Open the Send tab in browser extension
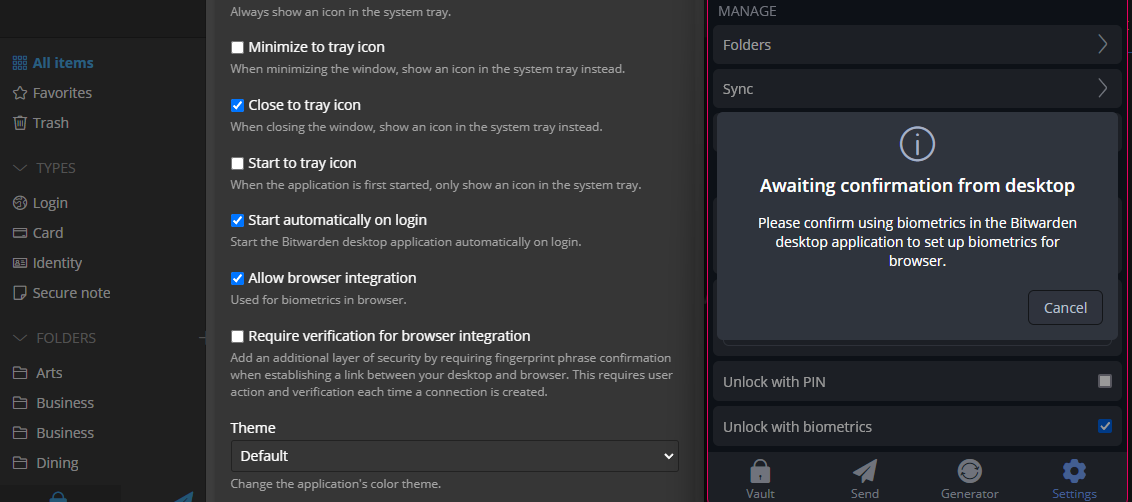 coord(865,480)
